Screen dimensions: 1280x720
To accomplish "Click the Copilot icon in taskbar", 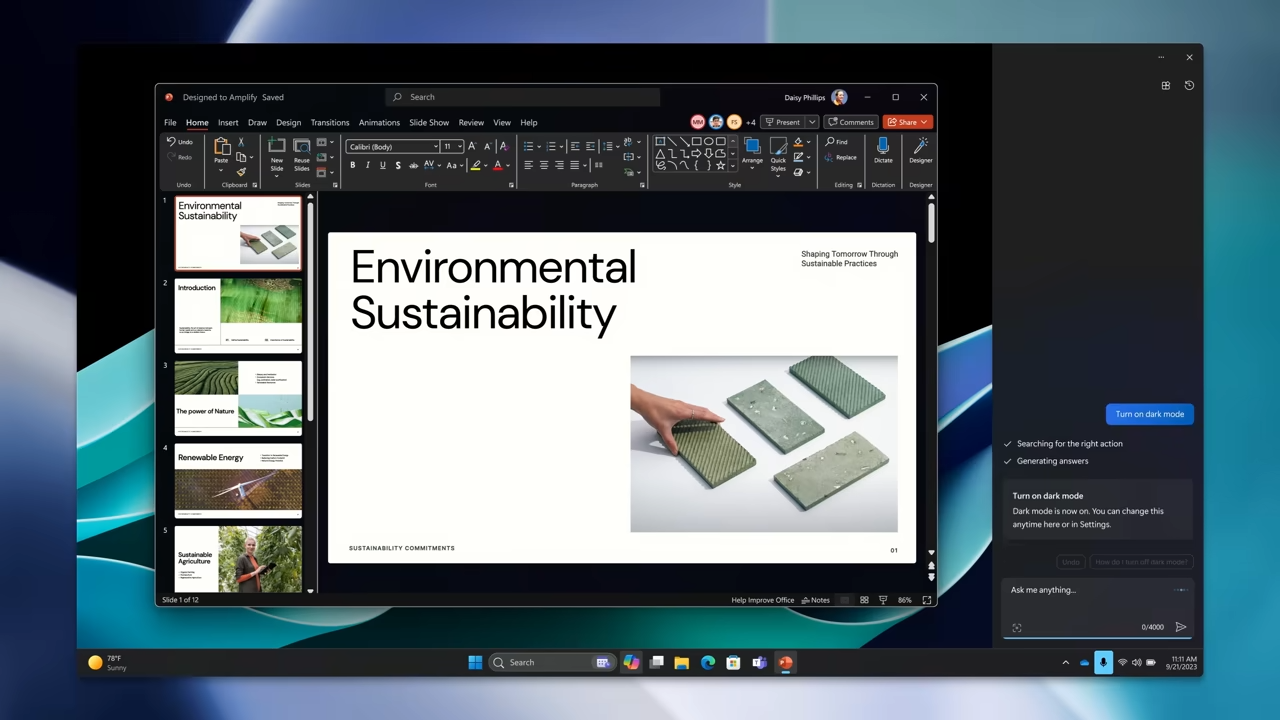I will click(631, 662).
